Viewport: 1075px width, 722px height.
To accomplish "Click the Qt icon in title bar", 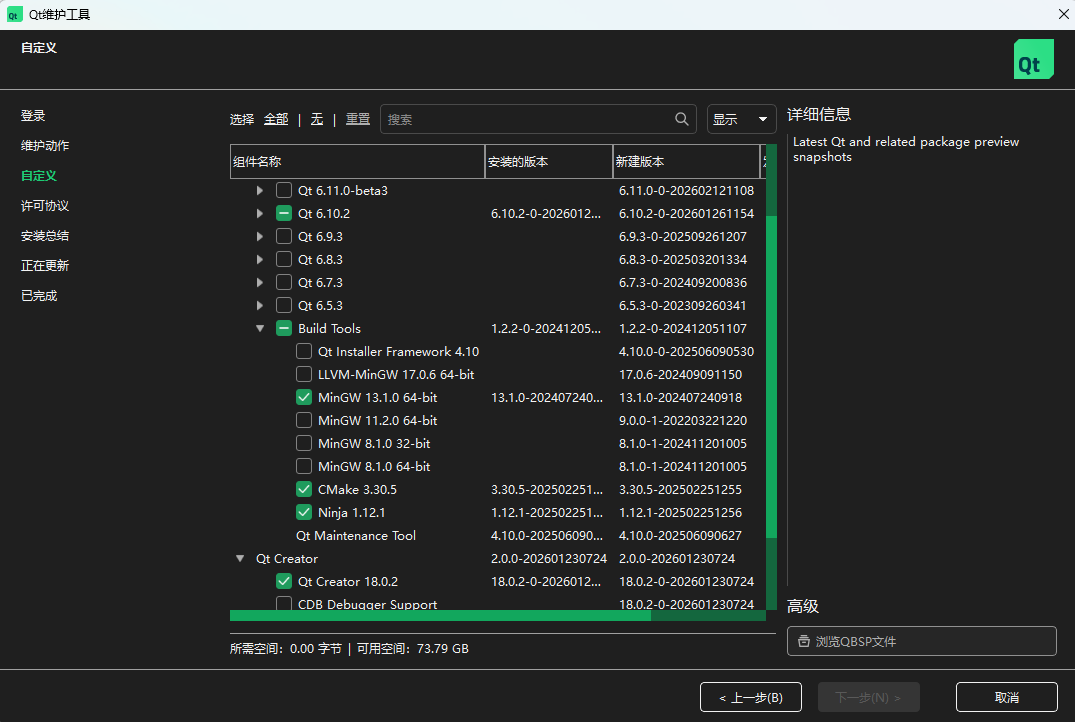I will (14, 14).
